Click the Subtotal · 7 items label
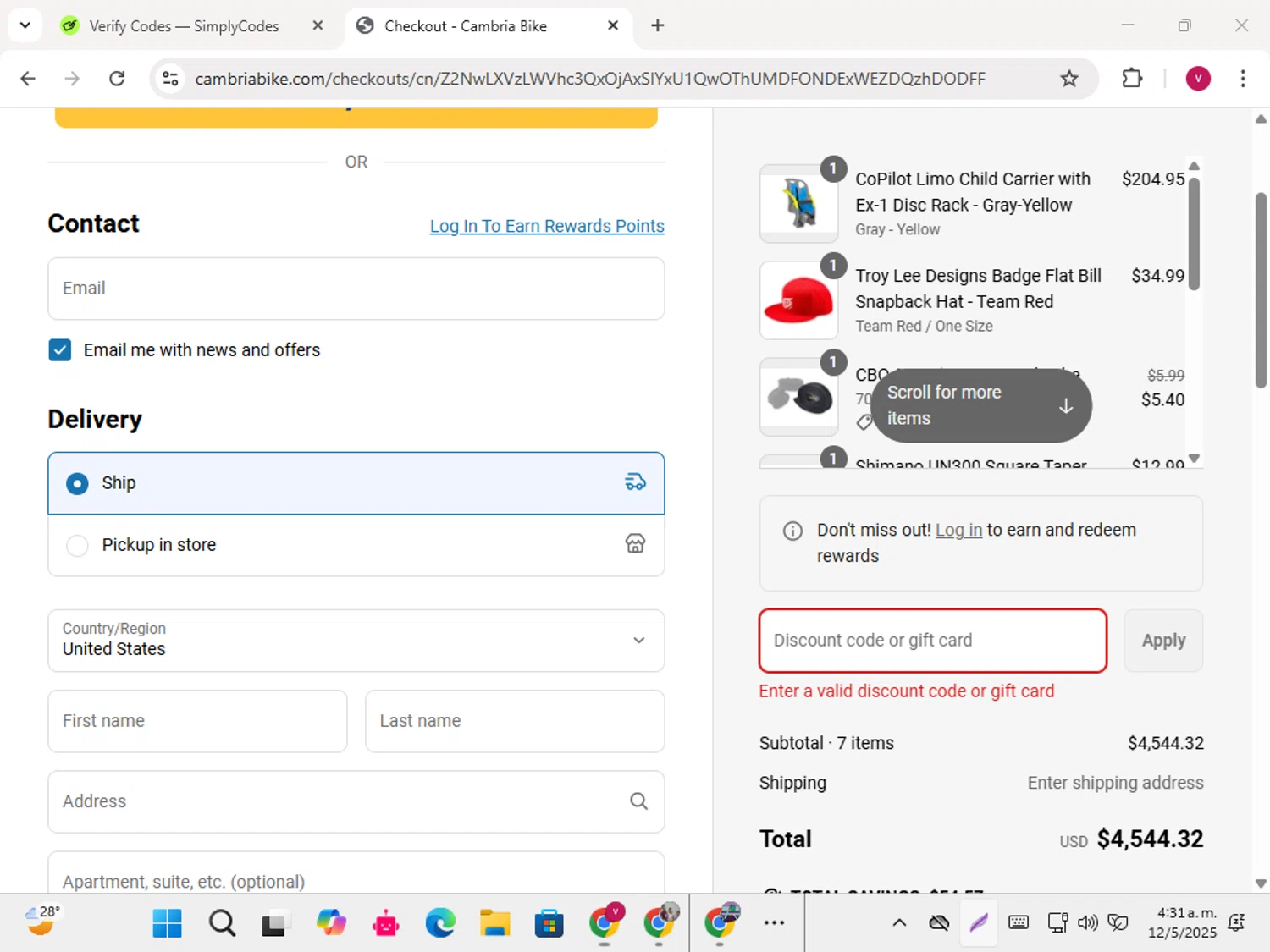 click(826, 743)
